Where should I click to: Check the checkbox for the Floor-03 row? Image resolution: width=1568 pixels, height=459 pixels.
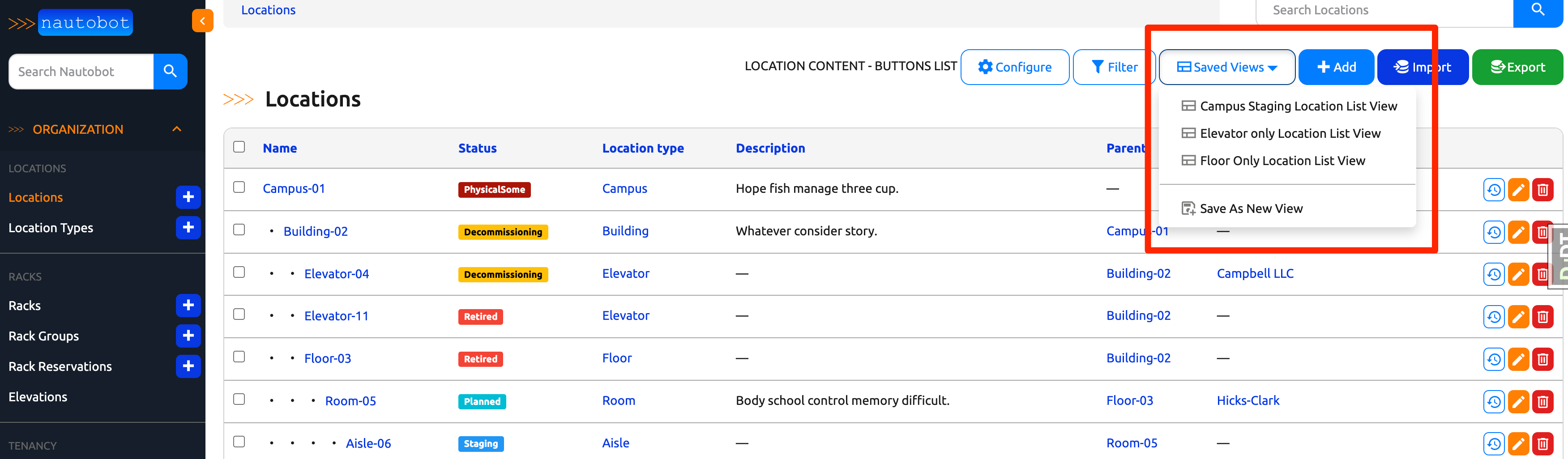tap(239, 356)
